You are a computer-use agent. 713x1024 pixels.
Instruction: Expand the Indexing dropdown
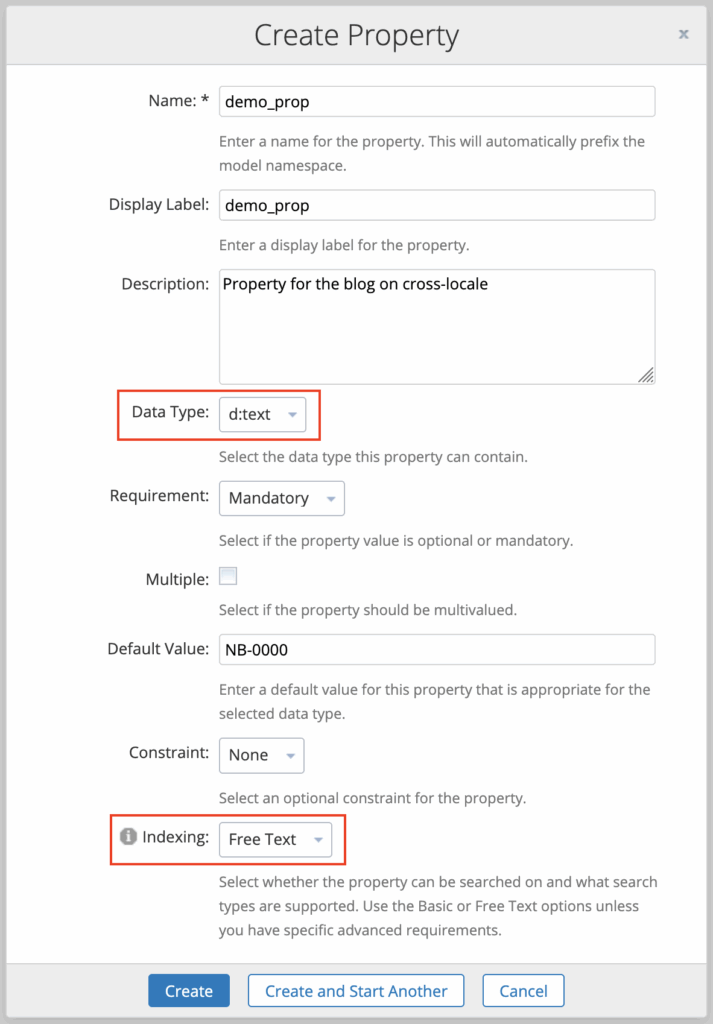(275, 839)
